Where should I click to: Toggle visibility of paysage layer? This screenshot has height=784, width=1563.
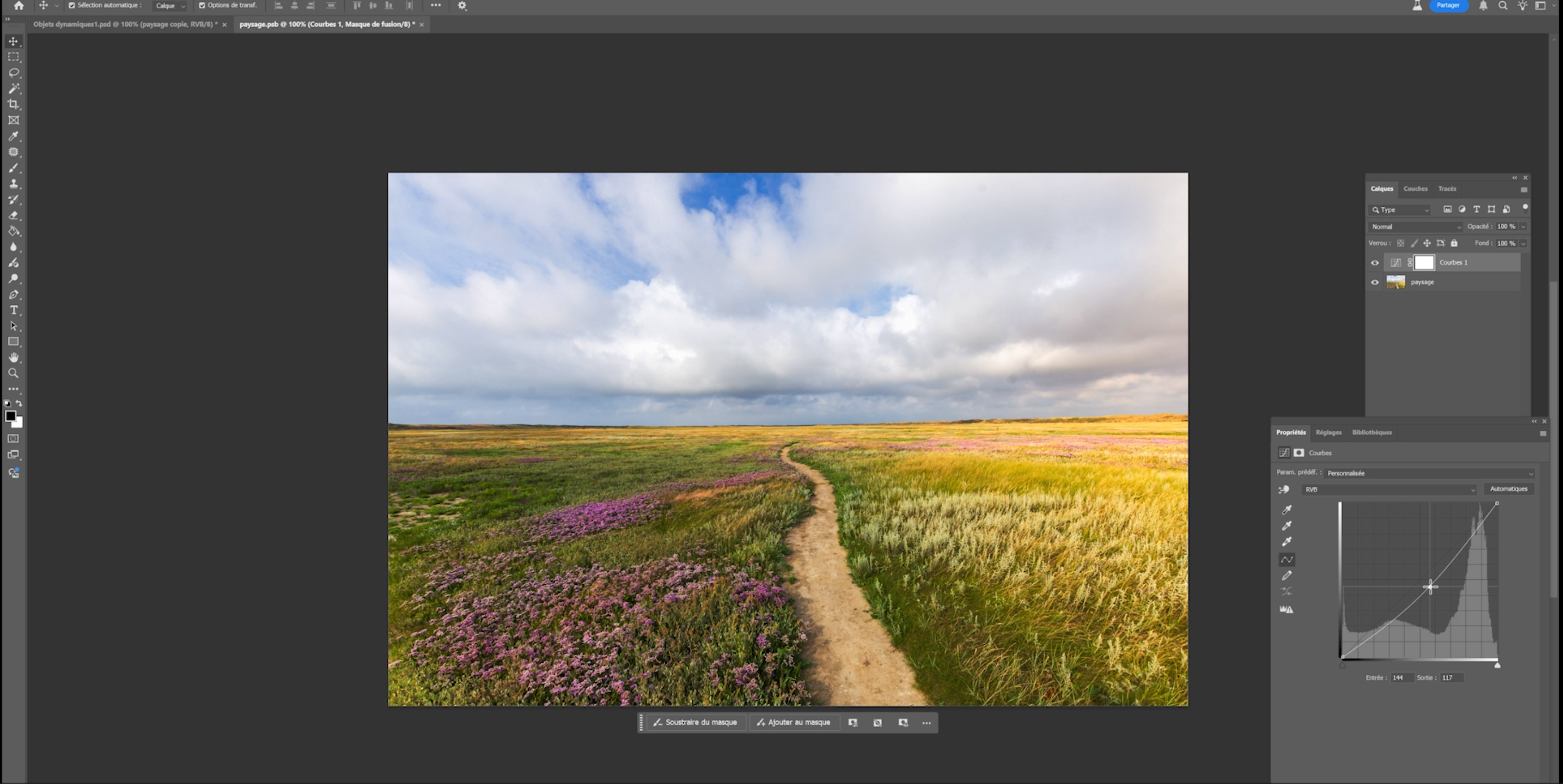pos(1375,282)
